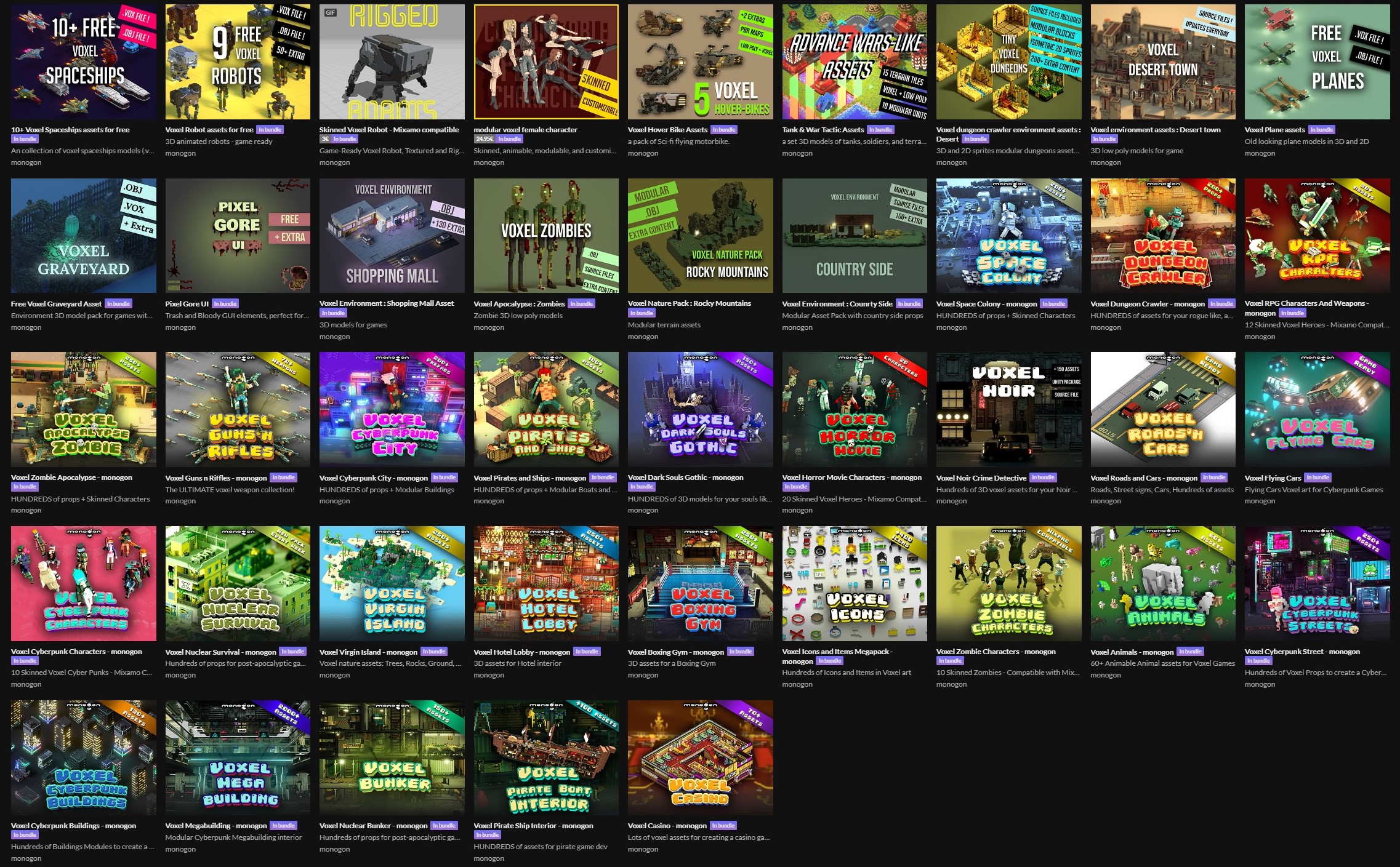The width and height of the screenshot is (1400, 867).
Task: Select the Voxel Zombies cover image
Action: tap(546, 236)
